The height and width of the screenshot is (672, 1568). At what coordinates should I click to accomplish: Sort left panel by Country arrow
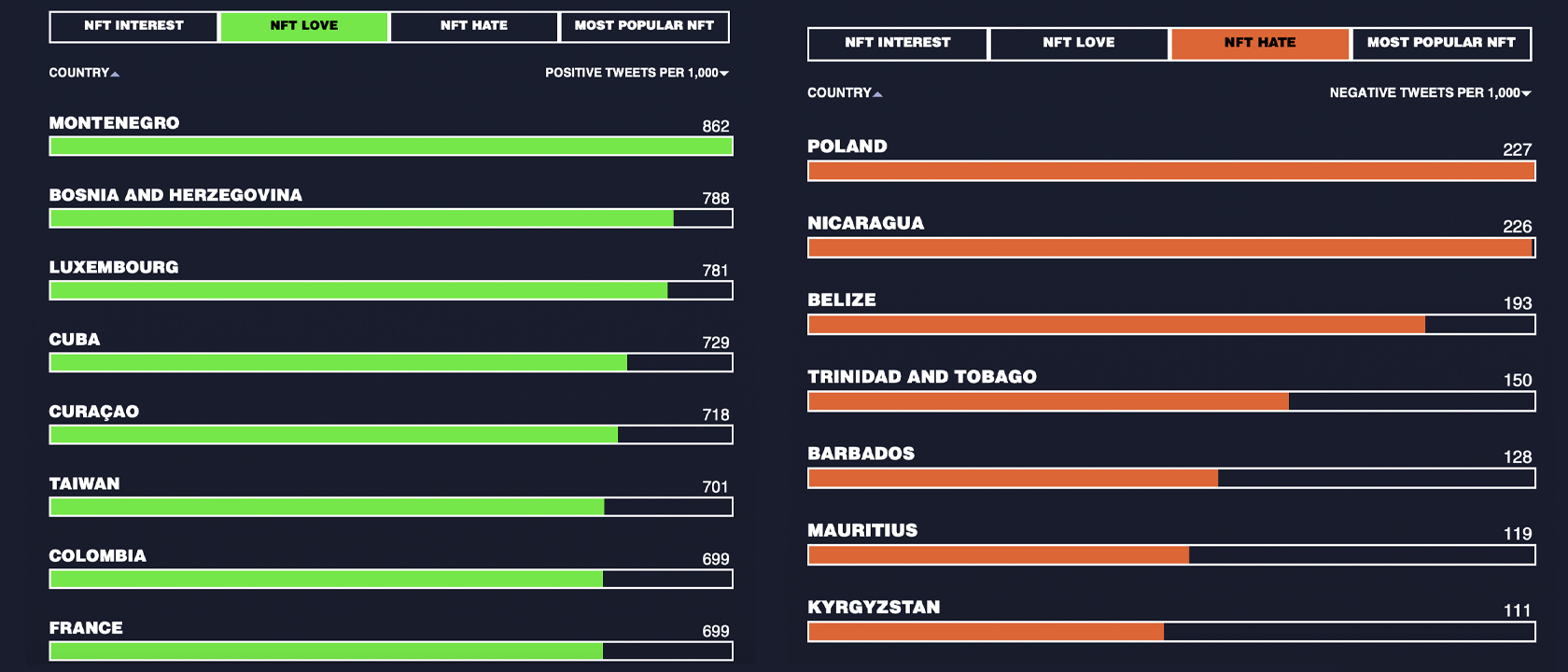click(115, 74)
